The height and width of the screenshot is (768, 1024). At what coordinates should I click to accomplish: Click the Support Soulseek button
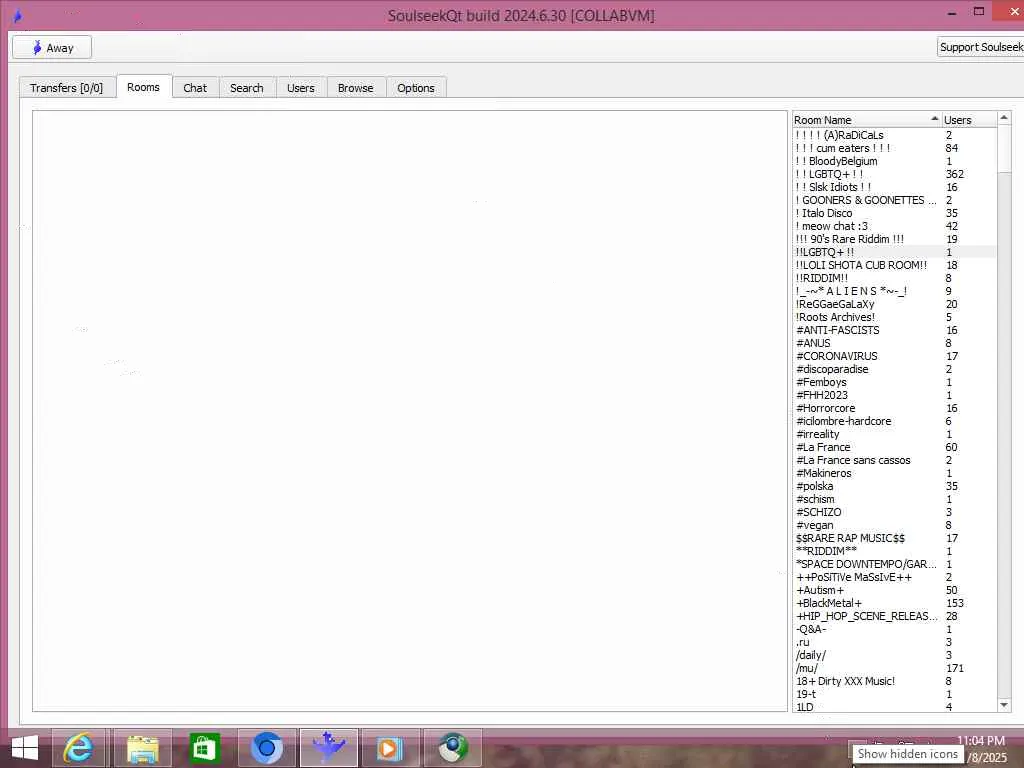(980, 47)
